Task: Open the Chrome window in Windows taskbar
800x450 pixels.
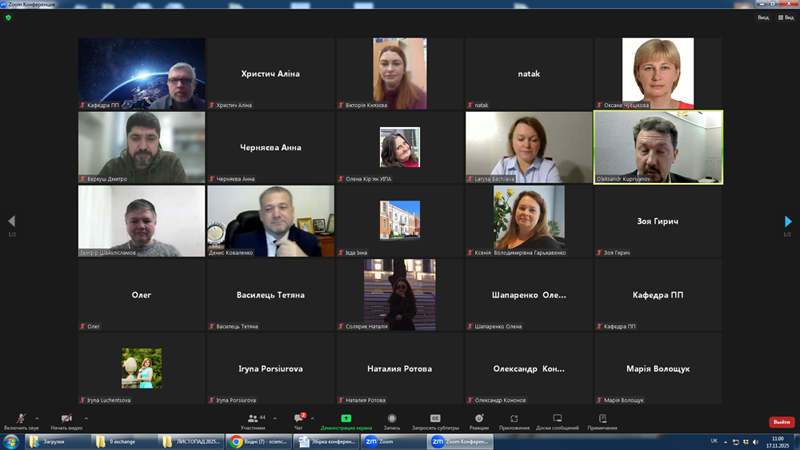Action: pyautogui.click(x=259, y=440)
